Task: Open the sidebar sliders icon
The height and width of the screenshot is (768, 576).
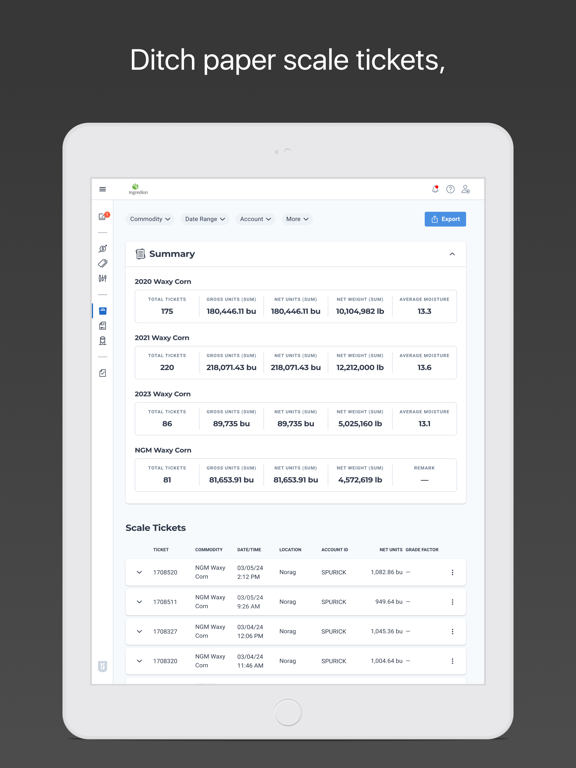Action: coord(102,278)
